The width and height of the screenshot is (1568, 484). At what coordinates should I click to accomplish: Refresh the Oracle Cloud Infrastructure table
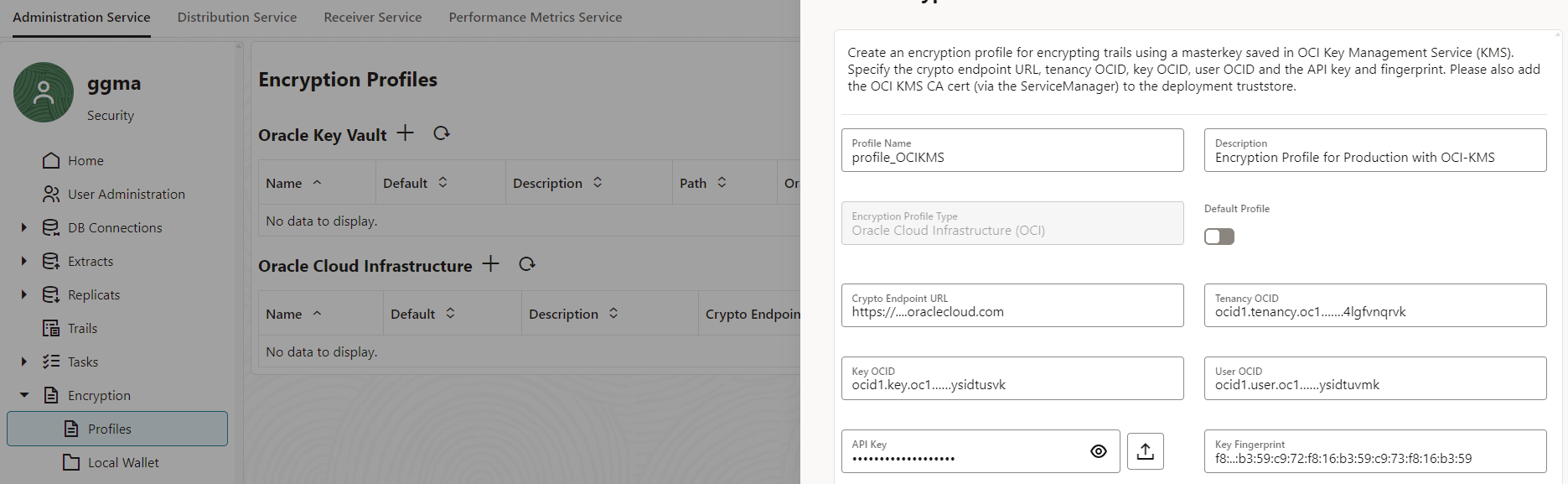[527, 264]
